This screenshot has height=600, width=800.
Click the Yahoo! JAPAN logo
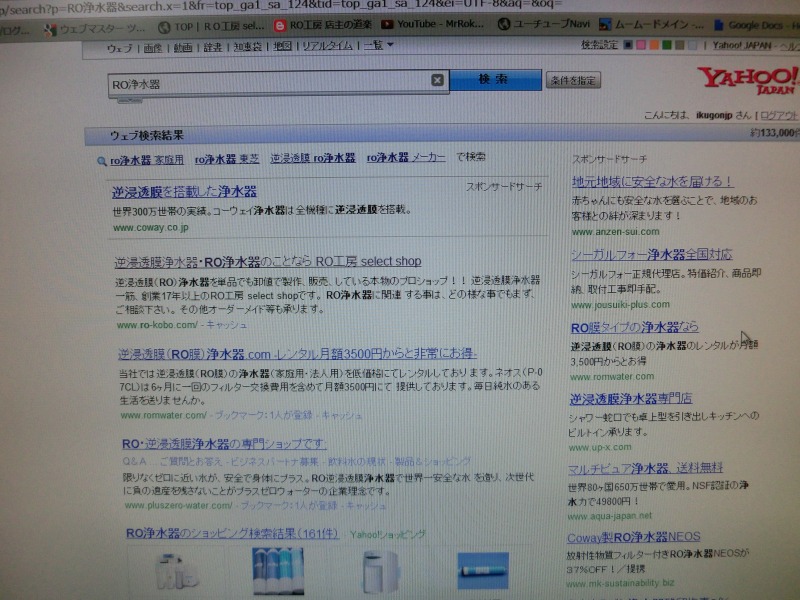748,80
